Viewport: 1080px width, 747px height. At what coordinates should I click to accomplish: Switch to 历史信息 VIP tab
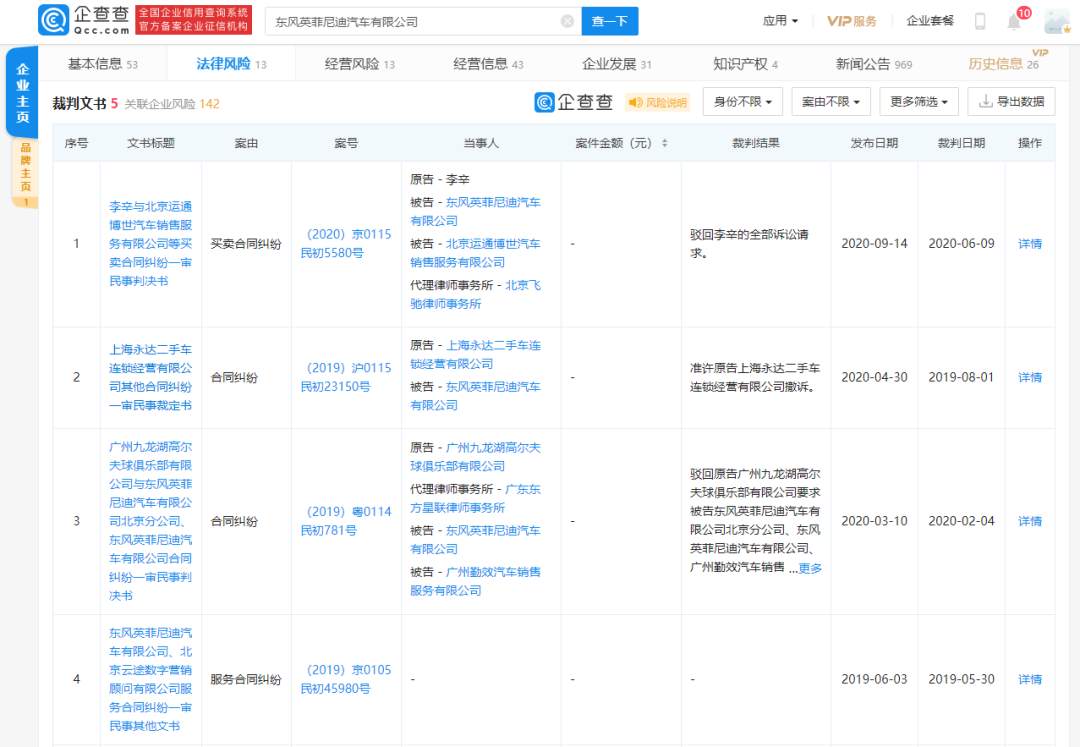1003,64
